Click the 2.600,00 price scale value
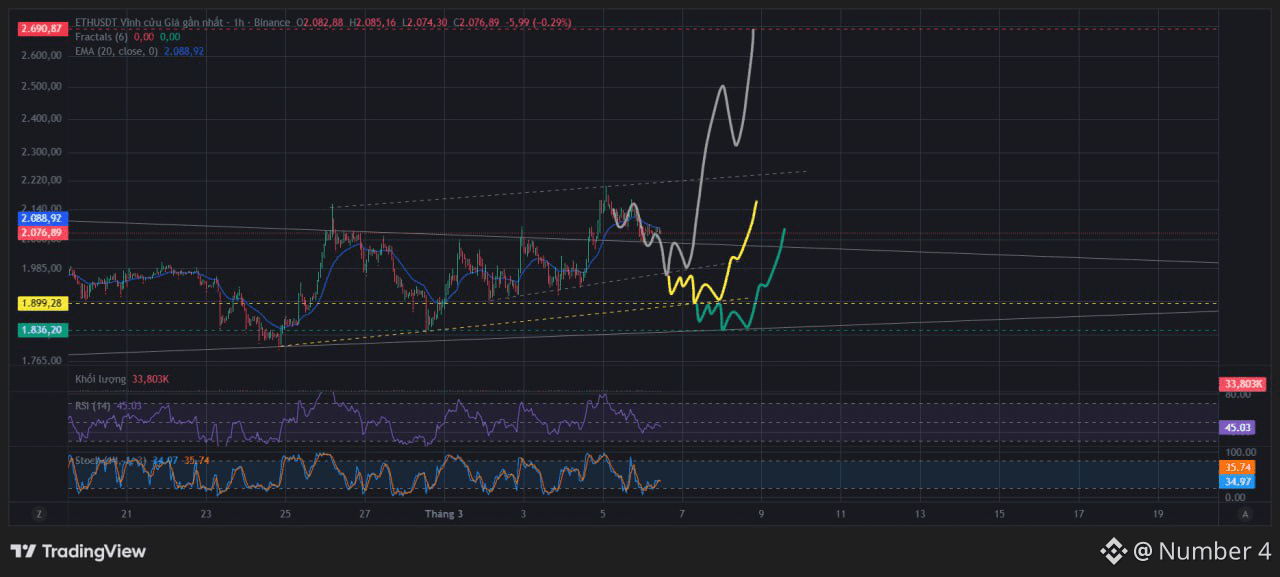The width and height of the screenshot is (1280, 577). pos(41,56)
